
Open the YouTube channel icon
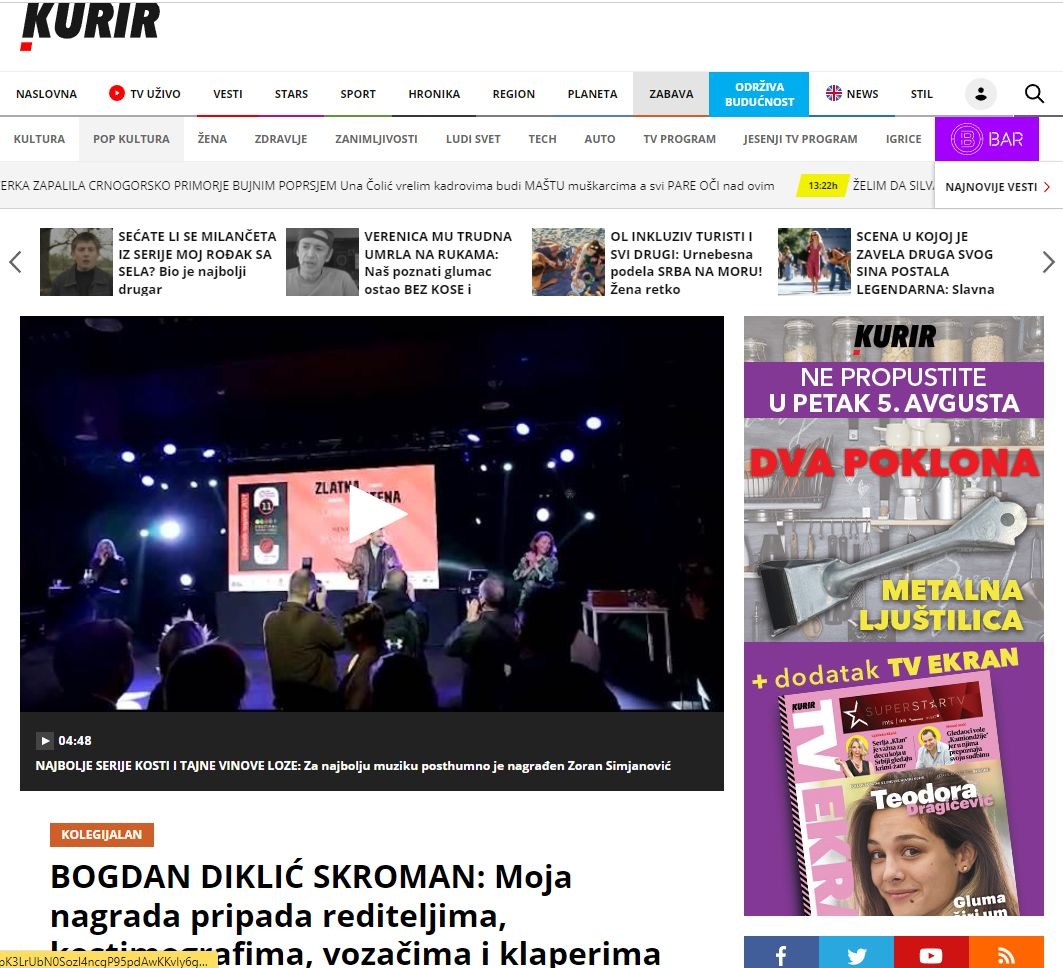point(930,955)
